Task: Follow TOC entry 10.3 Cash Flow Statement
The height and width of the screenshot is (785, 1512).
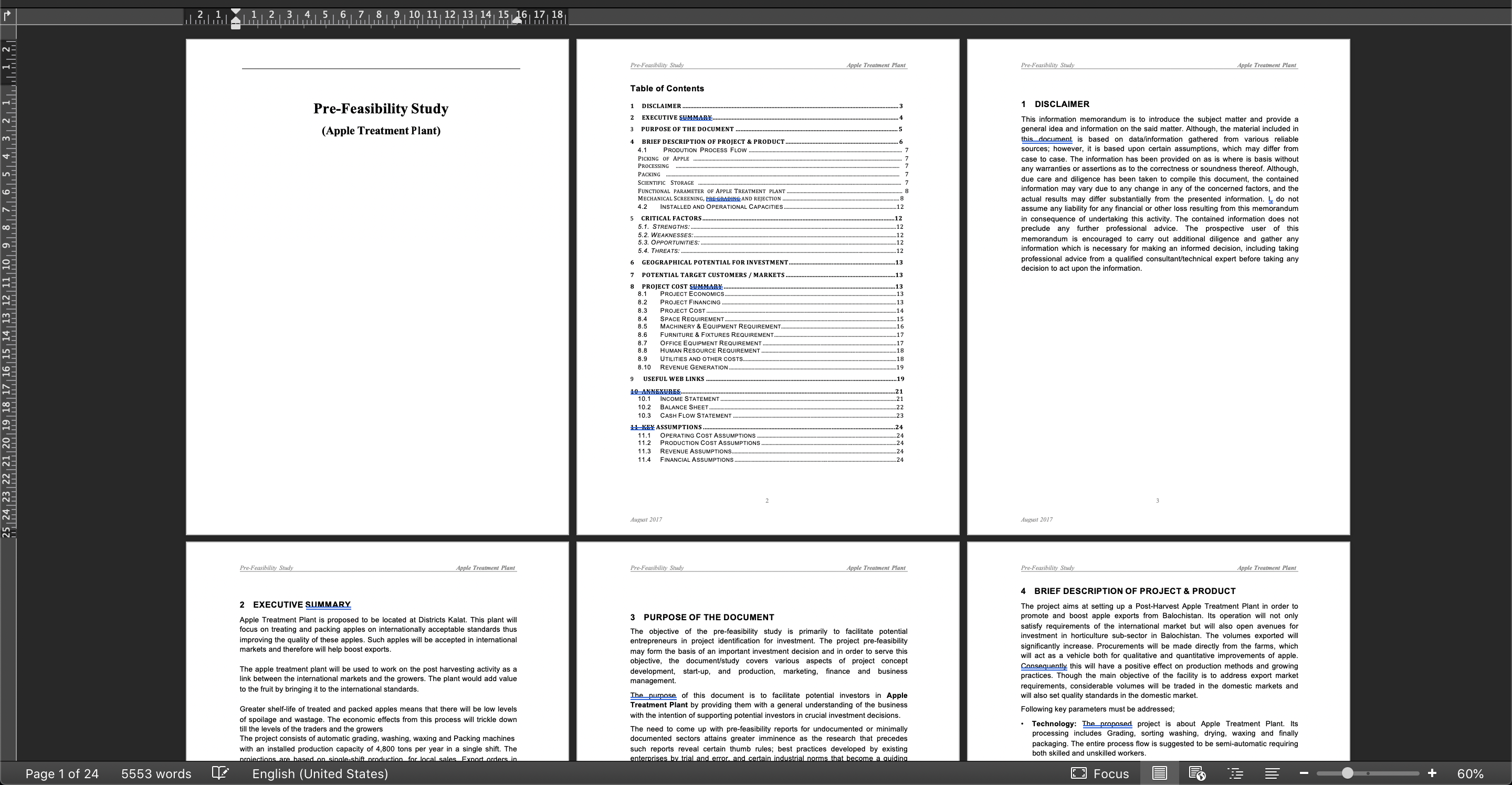Action: coord(771,416)
